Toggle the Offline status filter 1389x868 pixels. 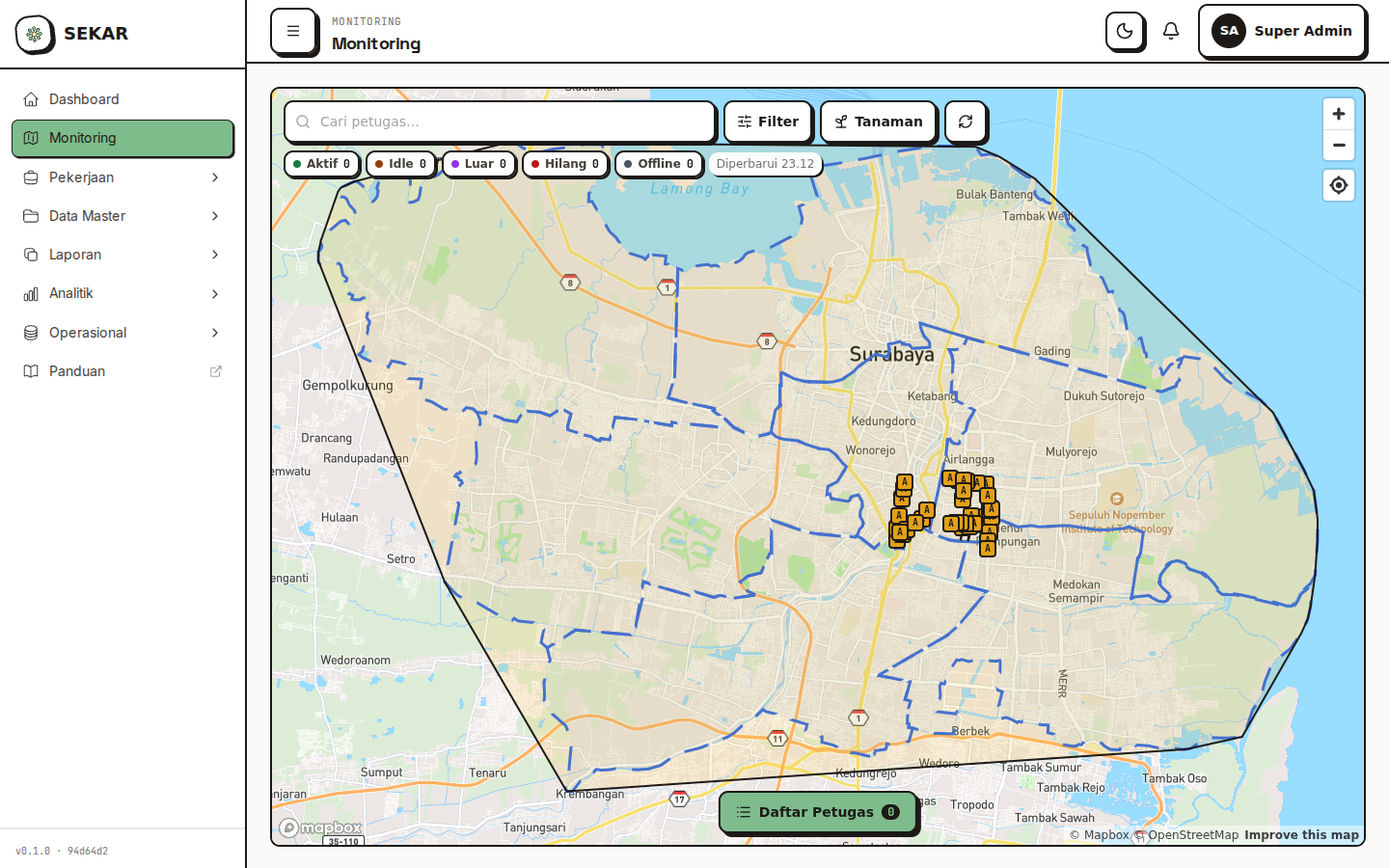pos(659,164)
